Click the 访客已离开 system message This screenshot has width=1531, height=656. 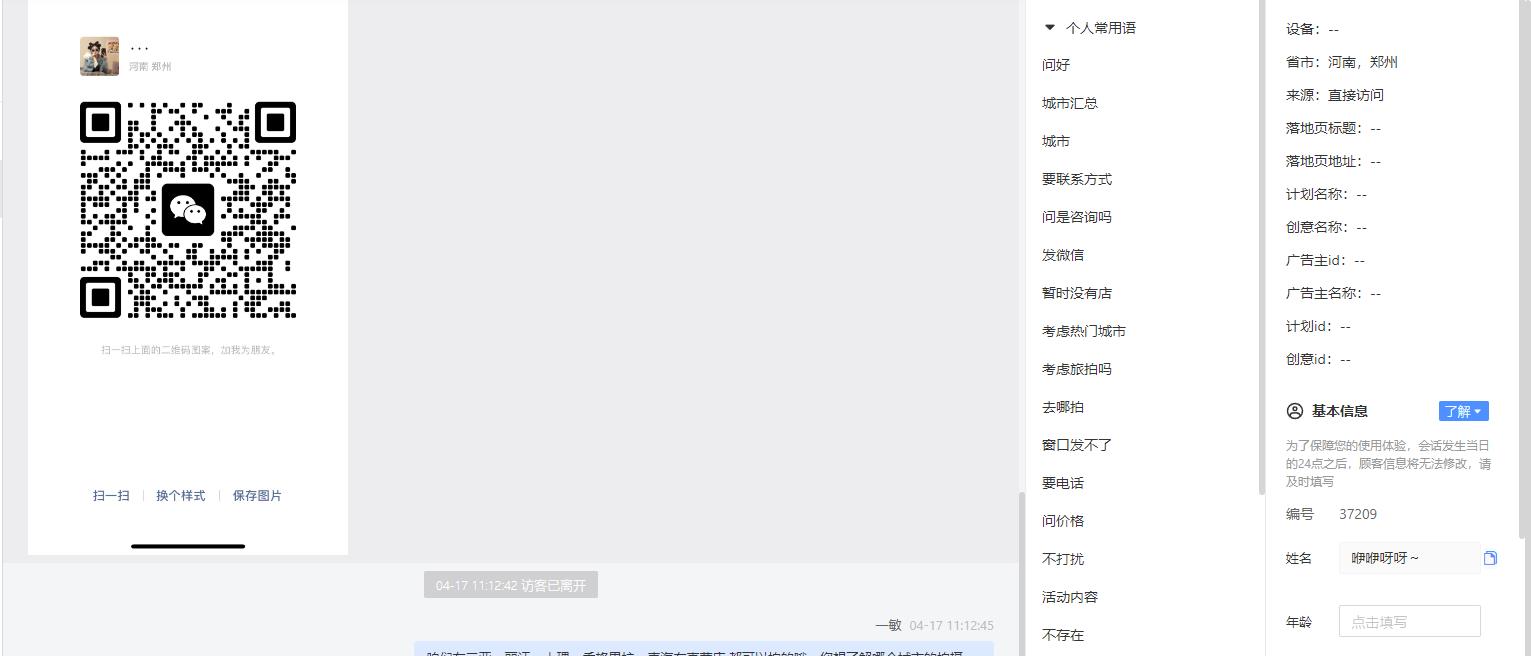[x=510, y=586]
